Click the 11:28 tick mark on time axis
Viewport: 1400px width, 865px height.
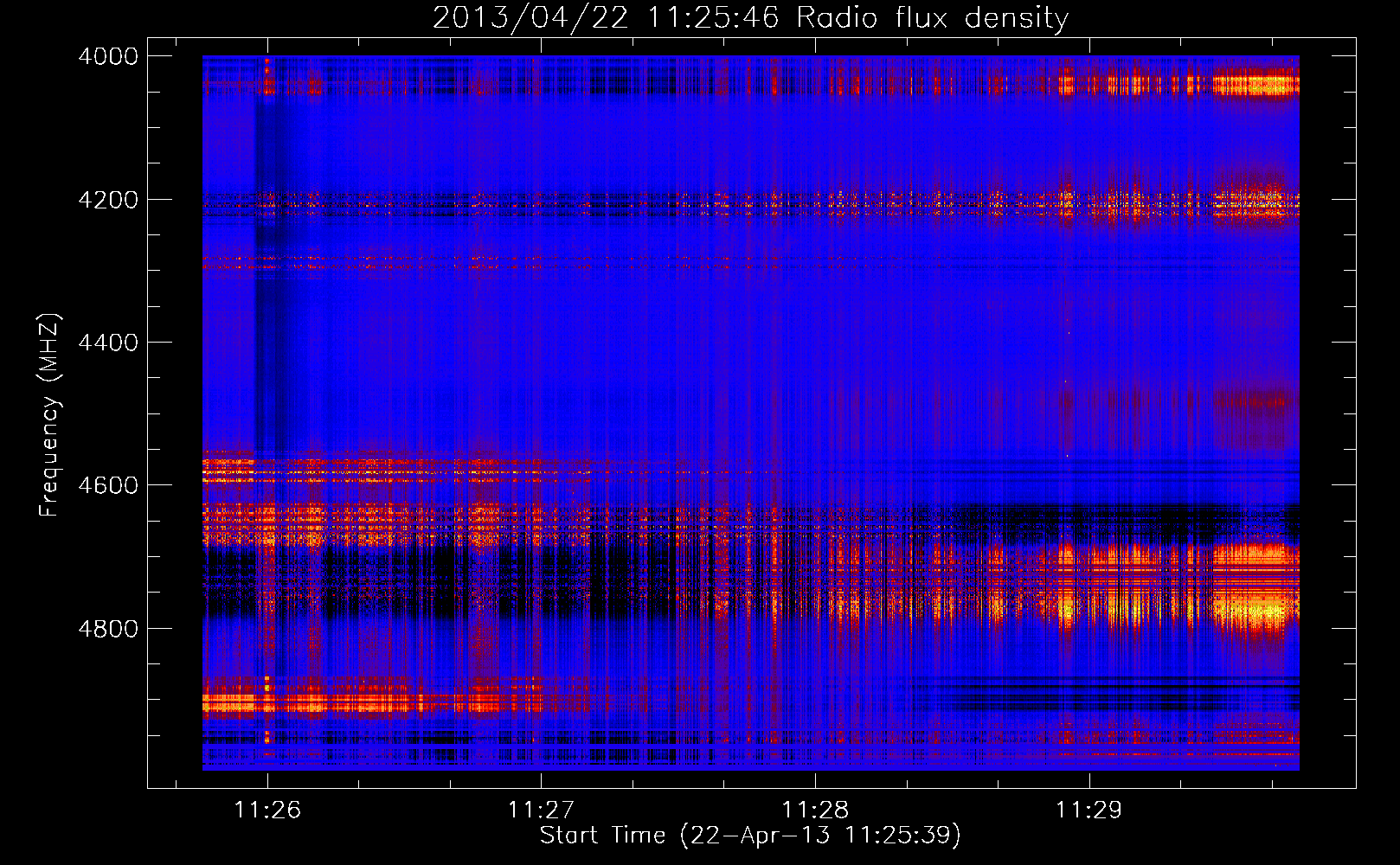(x=815, y=780)
